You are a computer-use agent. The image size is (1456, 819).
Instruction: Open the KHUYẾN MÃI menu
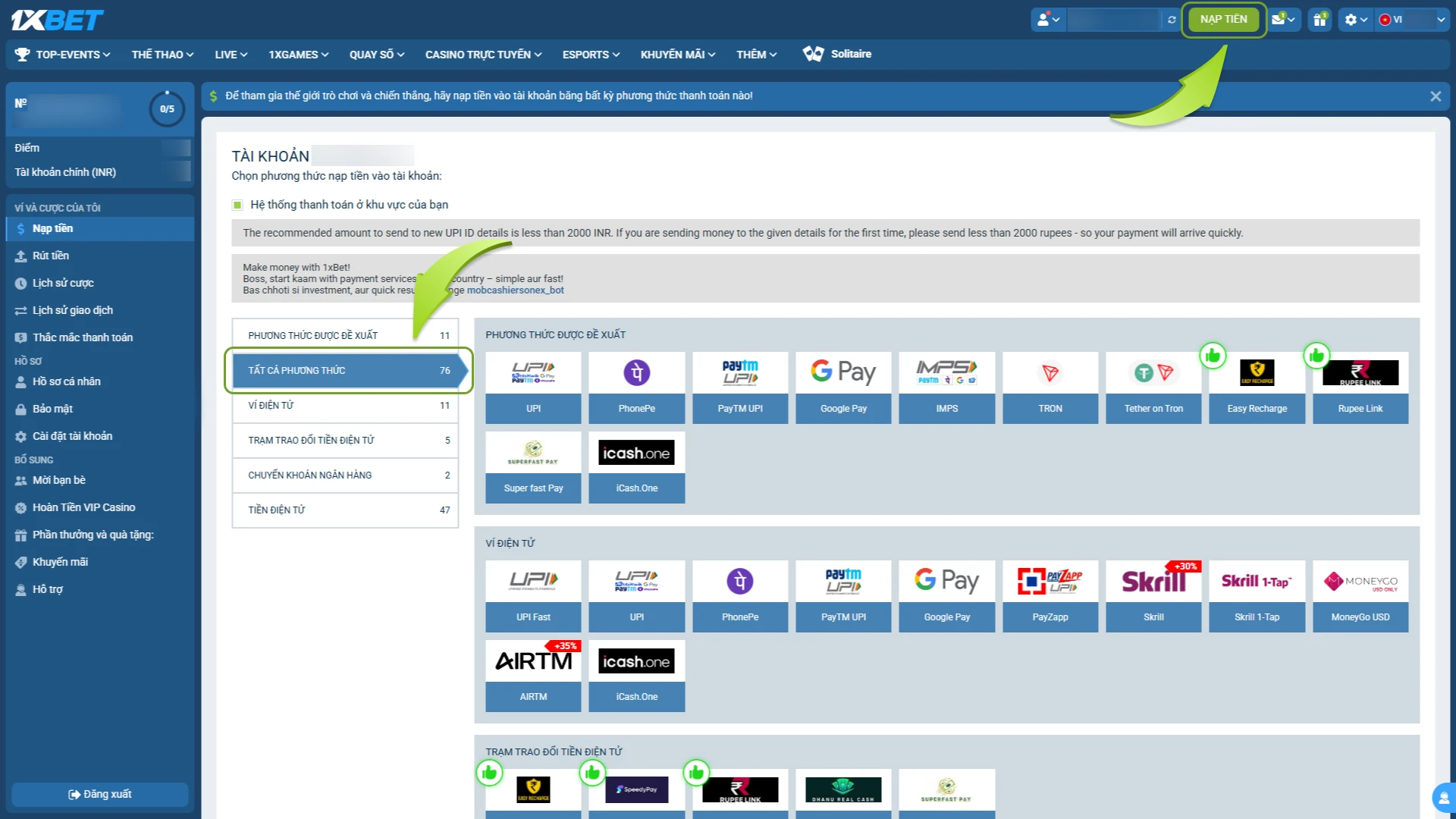(678, 55)
